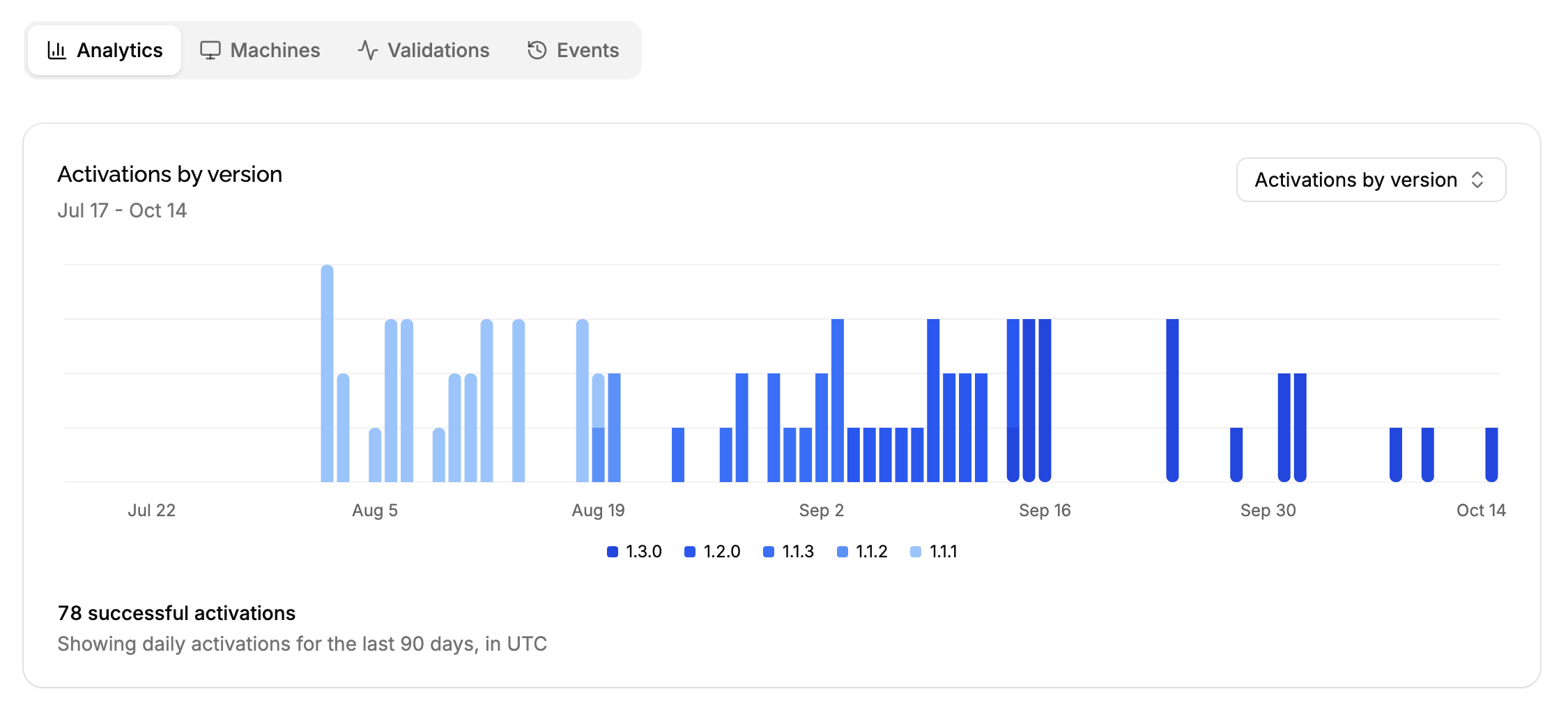Click the lone dark bar between Sep 16 and Sep 30

(x=1172, y=401)
